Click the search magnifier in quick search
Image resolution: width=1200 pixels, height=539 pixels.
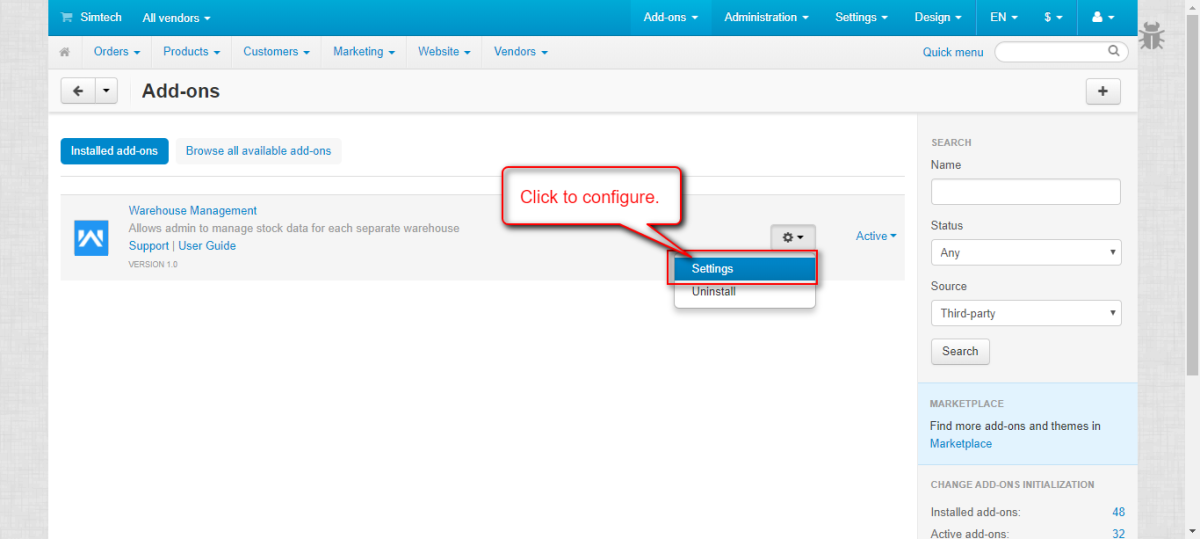click(x=1114, y=51)
